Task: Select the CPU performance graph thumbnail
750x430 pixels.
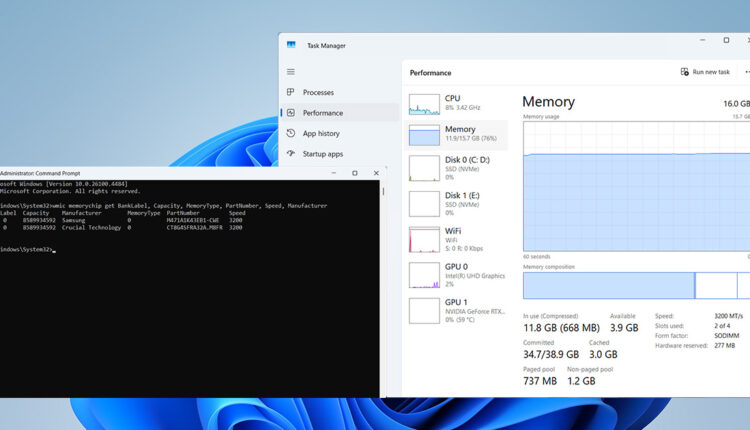Action: tap(424, 104)
